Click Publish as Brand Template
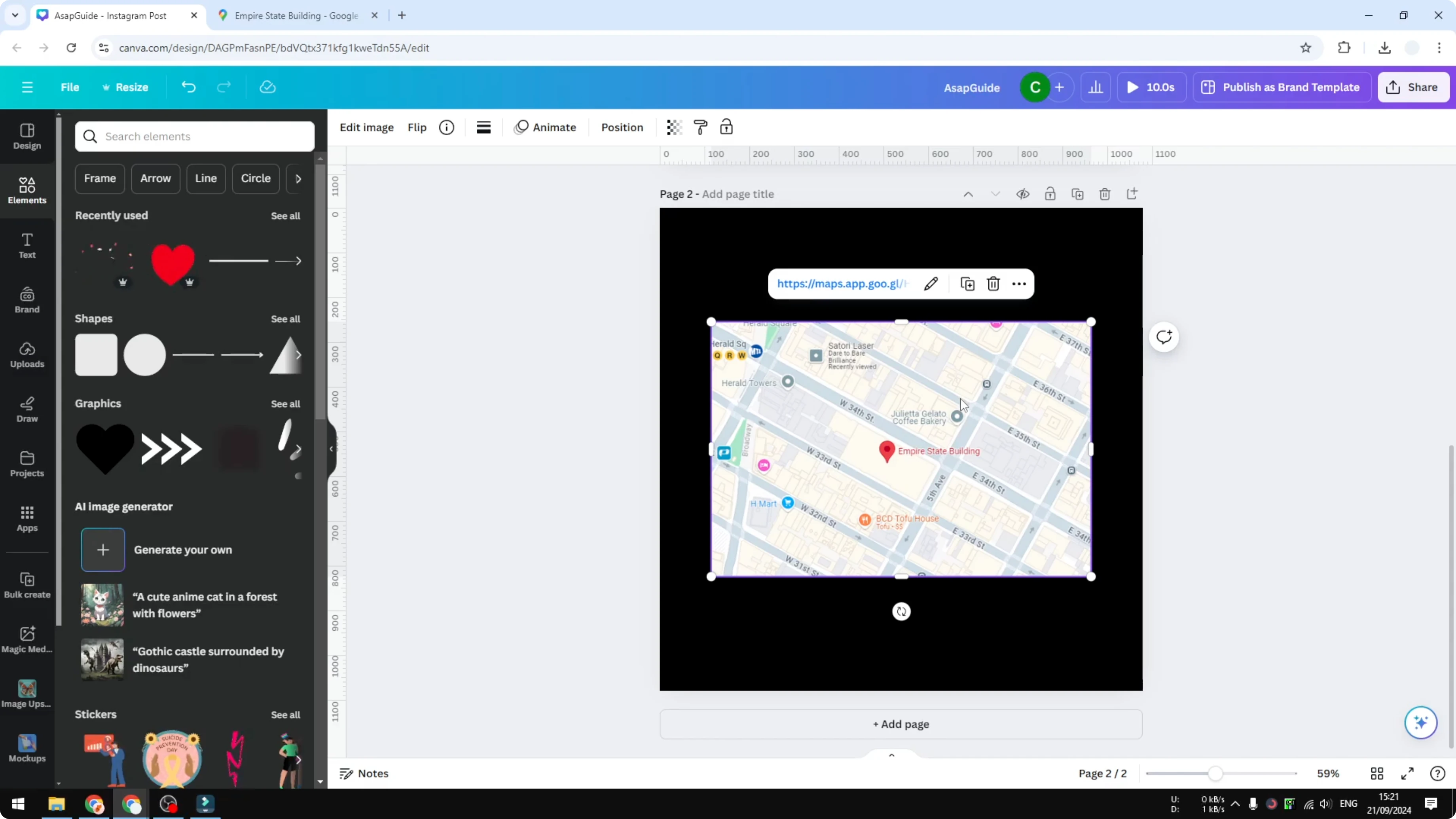Image resolution: width=1456 pixels, height=819 pixels. coord(1282,87)
